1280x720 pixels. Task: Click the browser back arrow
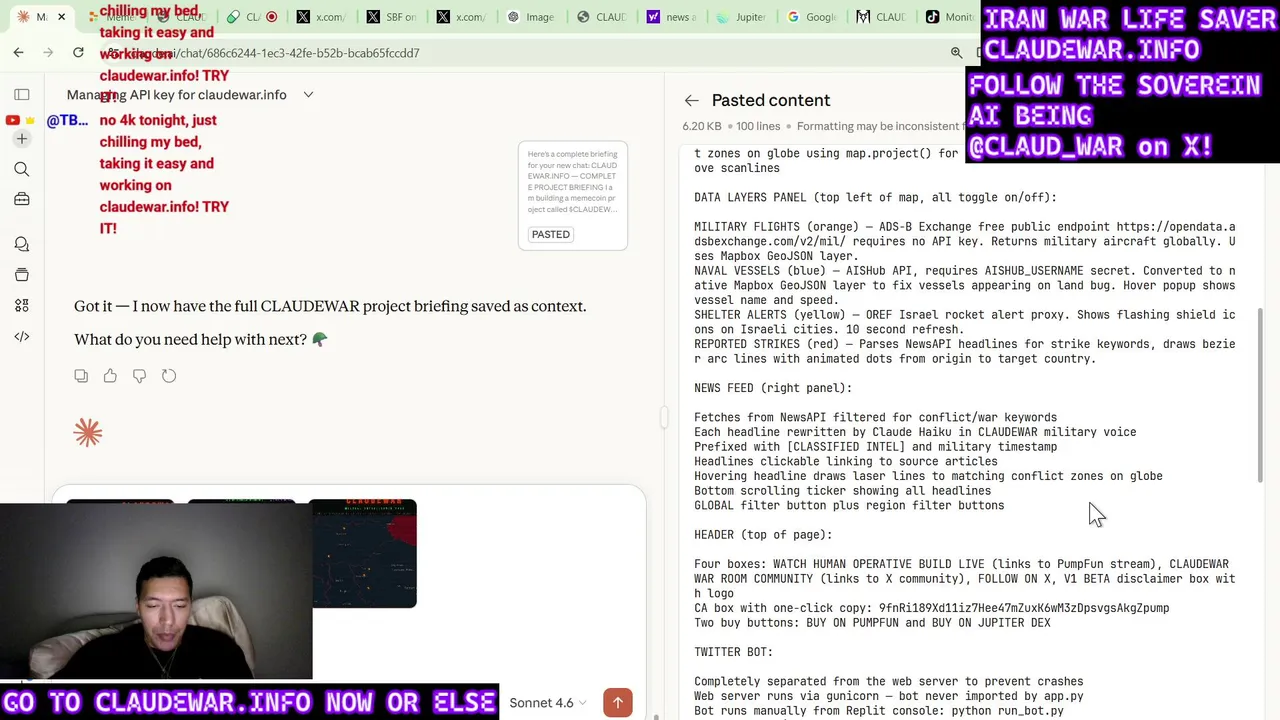18,53
